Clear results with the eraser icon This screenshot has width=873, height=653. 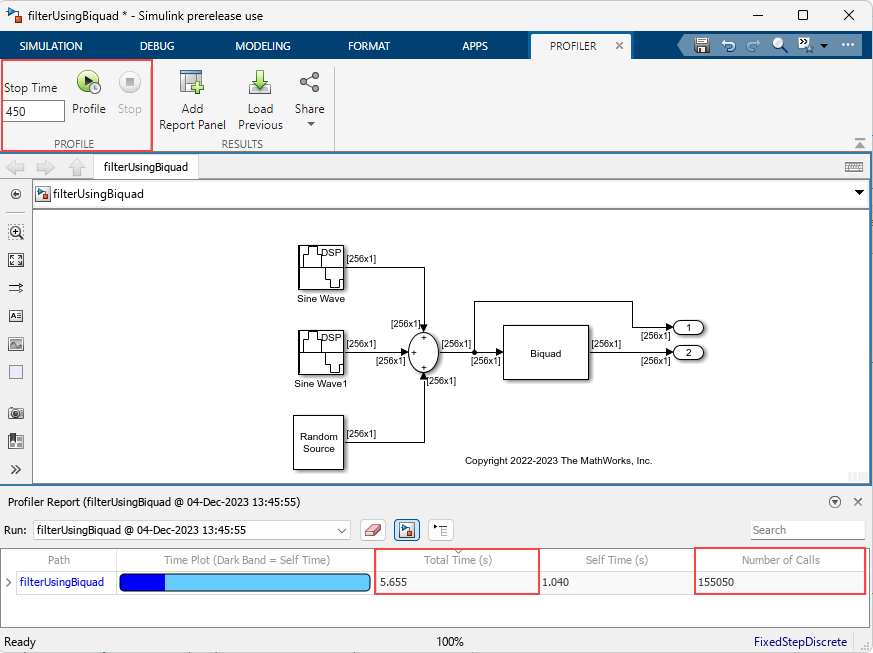pyautogui.click(x=372, y=530)
